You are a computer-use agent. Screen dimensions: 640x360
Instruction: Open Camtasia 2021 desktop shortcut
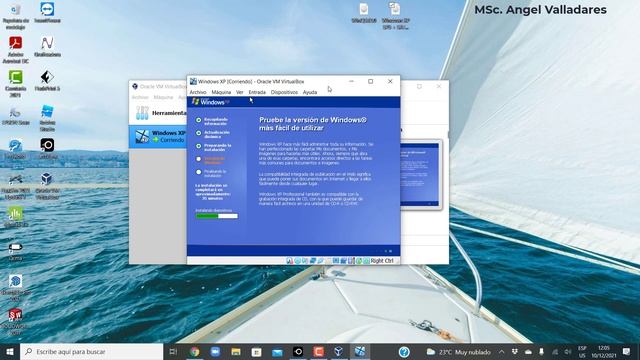(16, 84)
